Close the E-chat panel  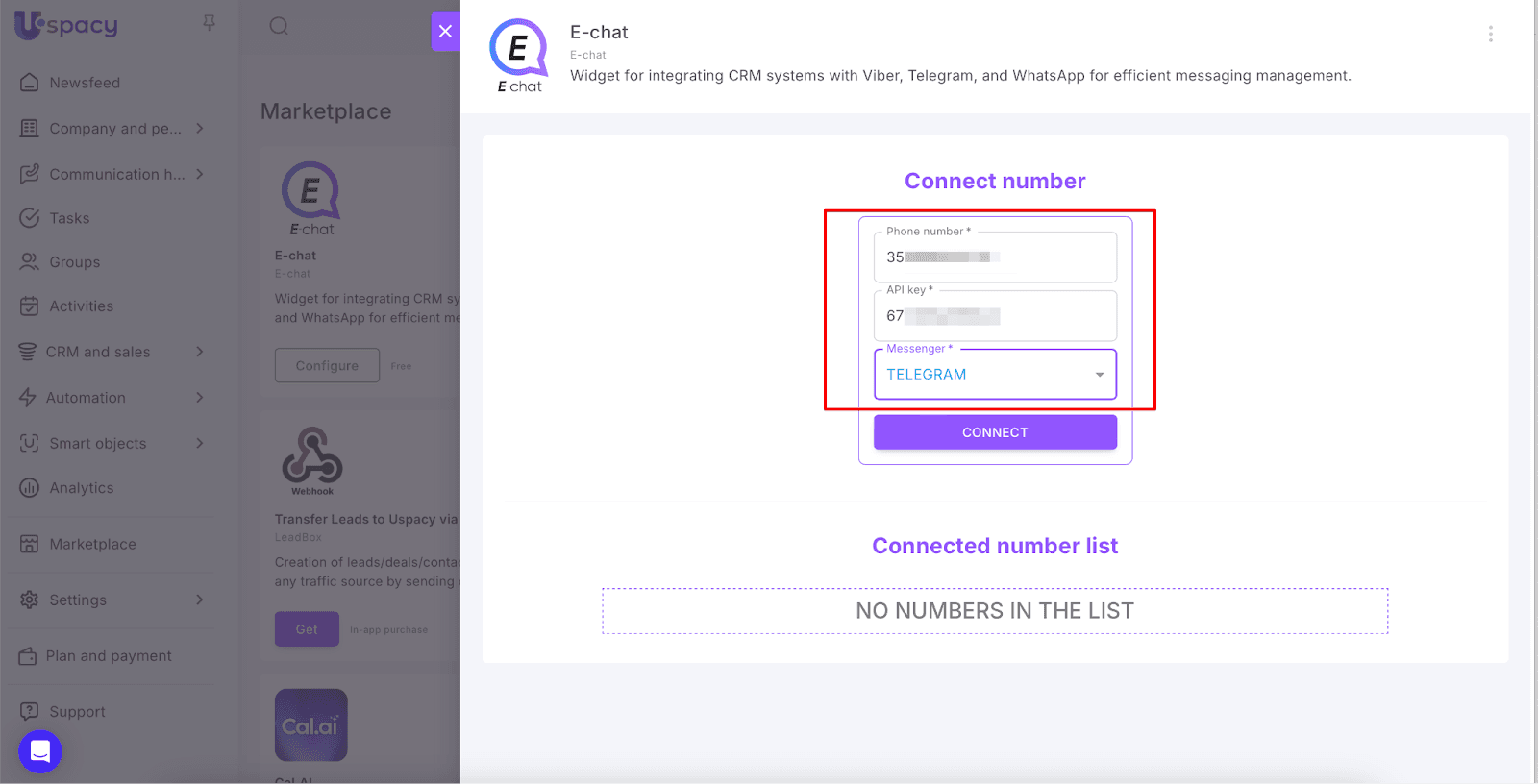tap(445, 31)
